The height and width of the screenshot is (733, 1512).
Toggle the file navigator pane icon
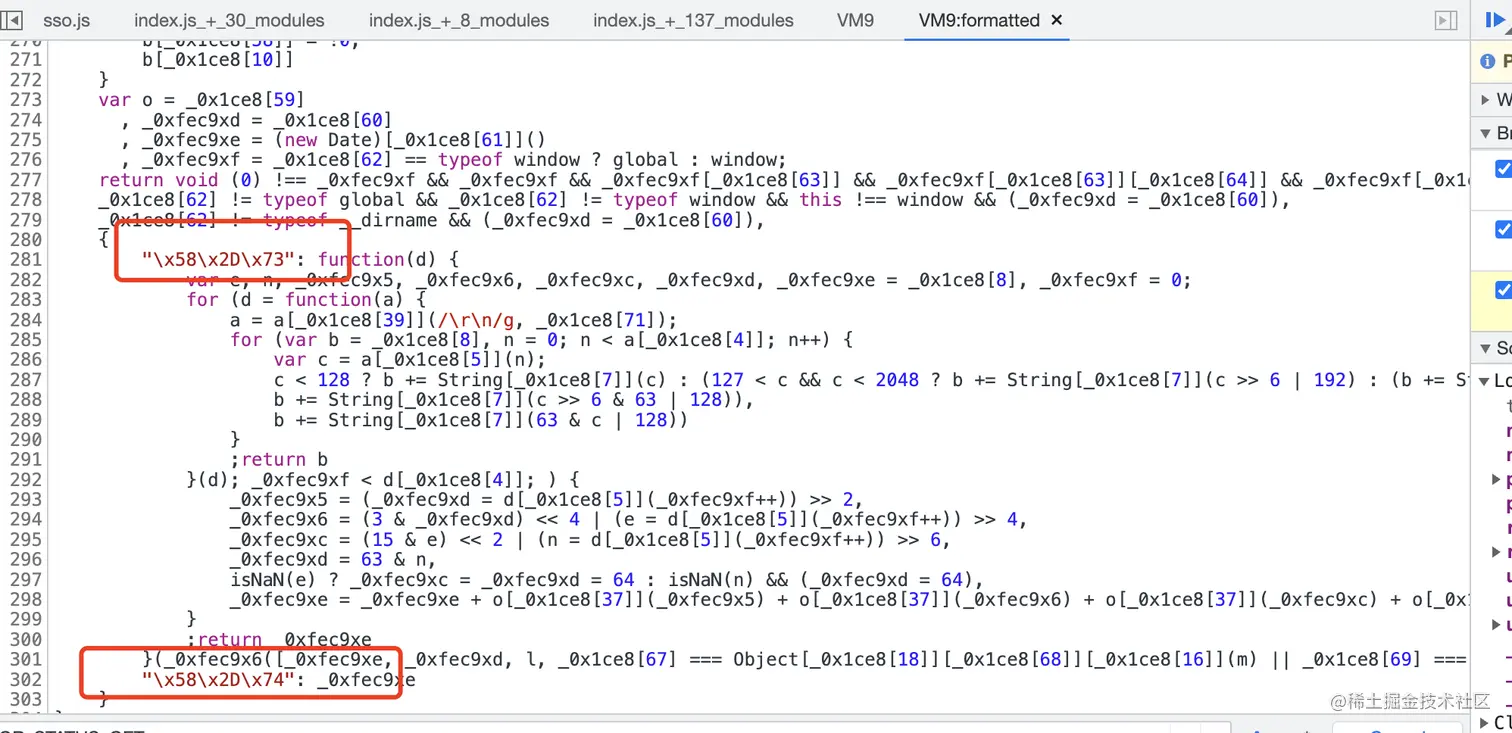(x=13, y=20)
